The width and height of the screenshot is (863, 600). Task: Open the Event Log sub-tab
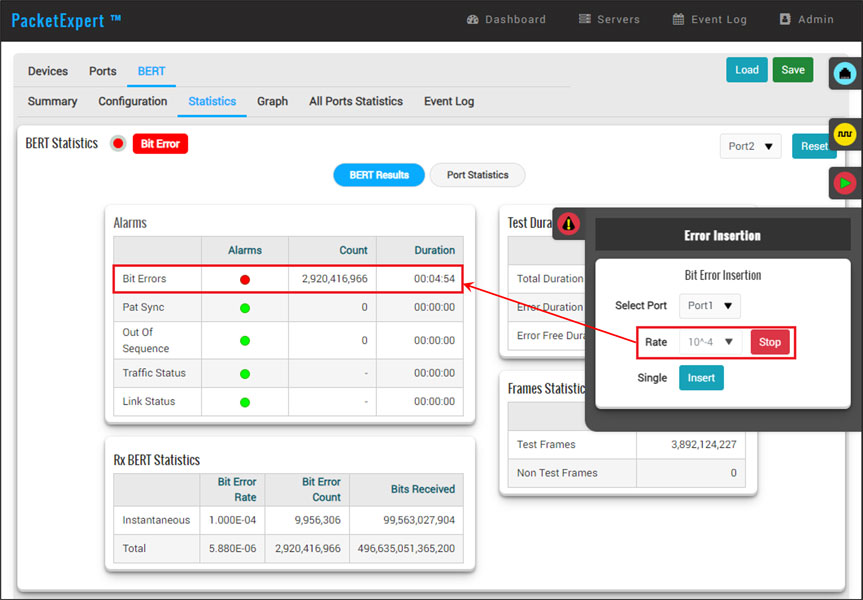point(449,101)
